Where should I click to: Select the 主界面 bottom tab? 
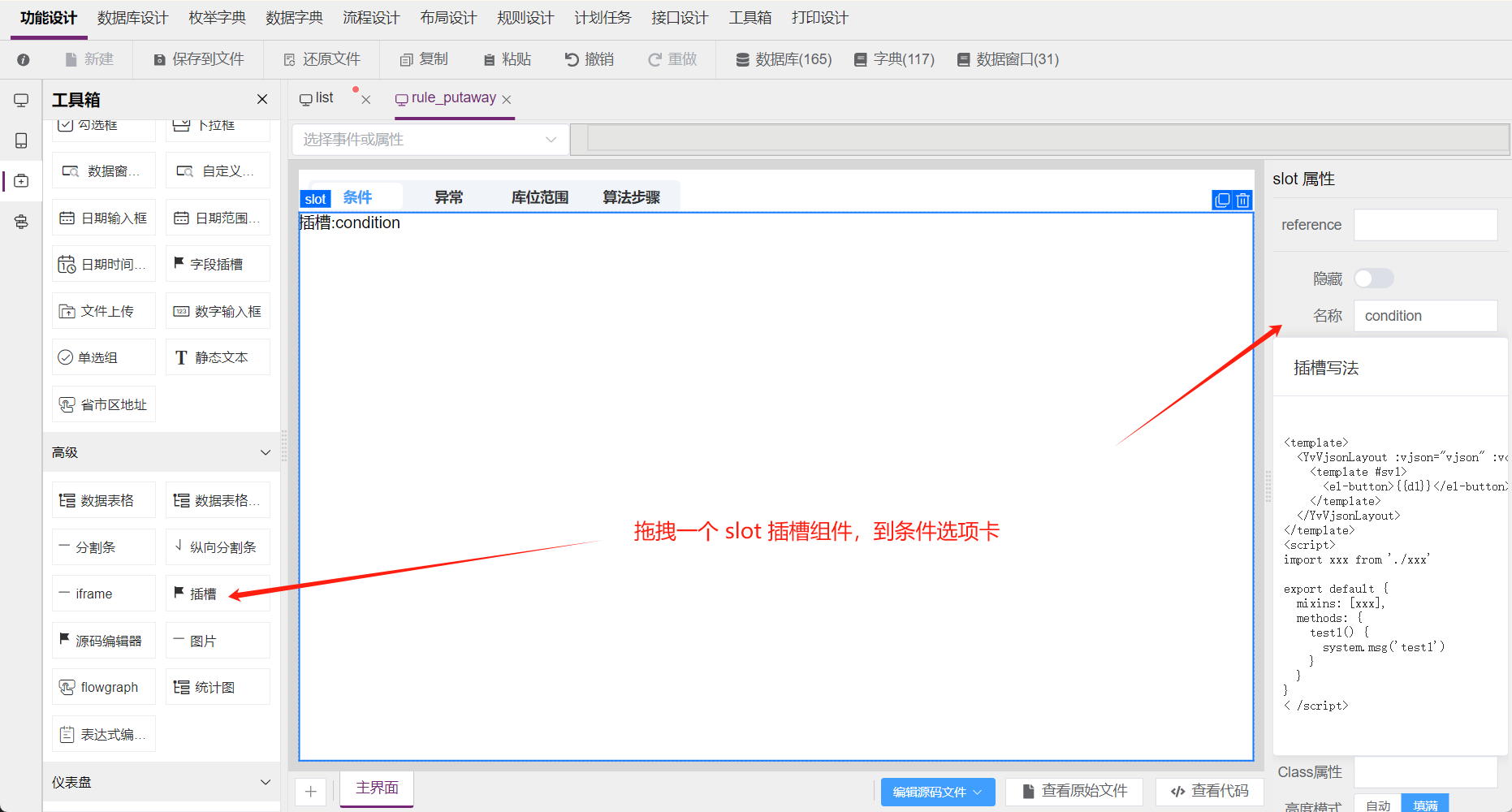click(x=377, y=788)
